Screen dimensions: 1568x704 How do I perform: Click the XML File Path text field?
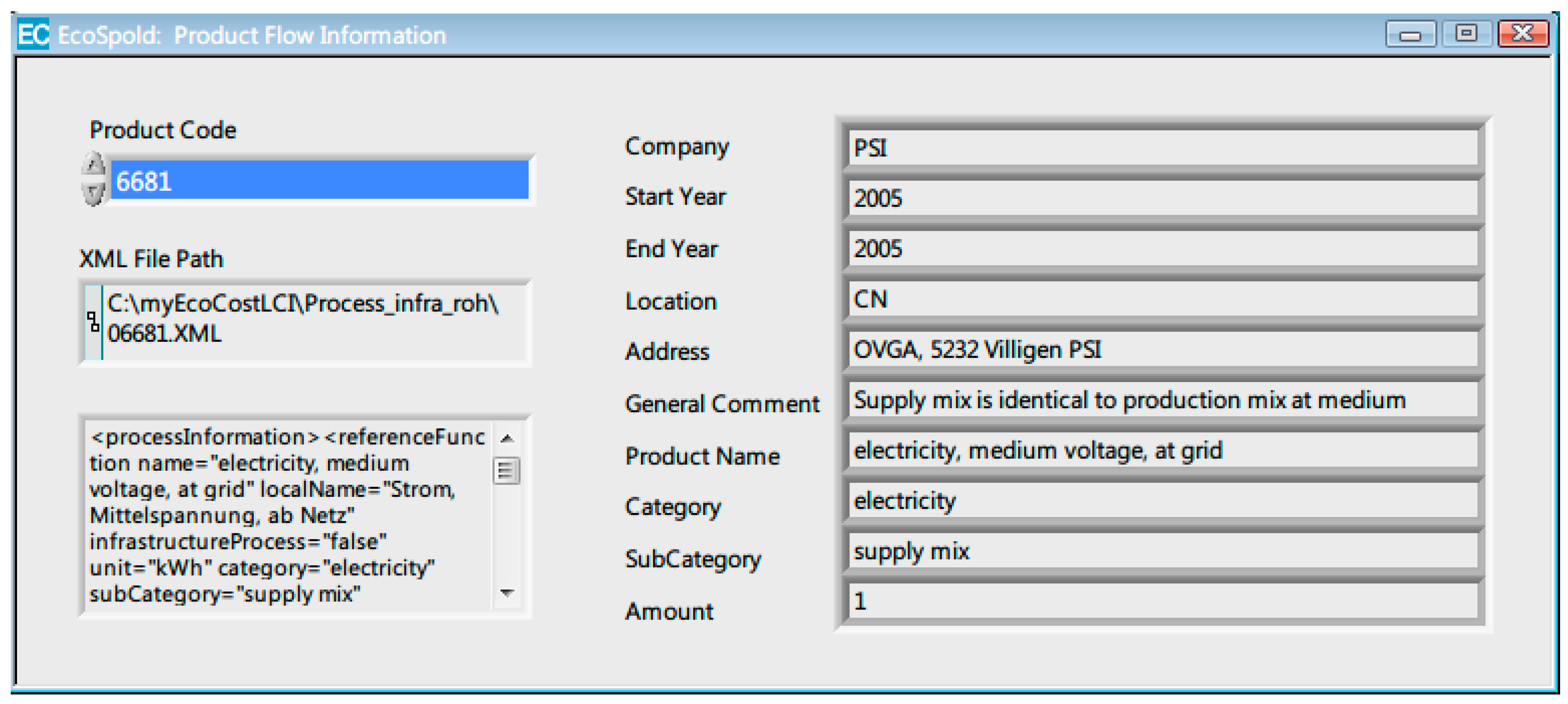[314, 322]
